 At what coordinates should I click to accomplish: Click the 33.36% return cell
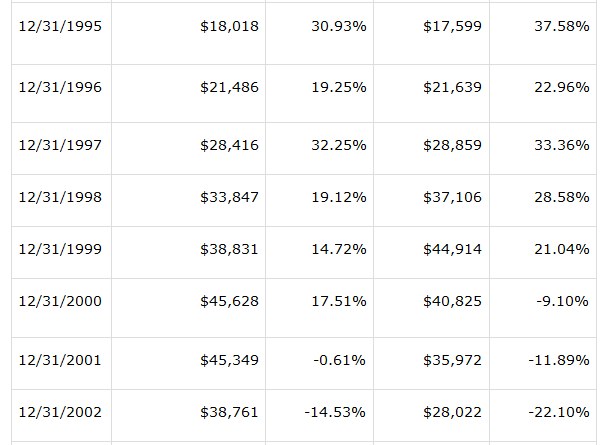click(x=561, y=145)
